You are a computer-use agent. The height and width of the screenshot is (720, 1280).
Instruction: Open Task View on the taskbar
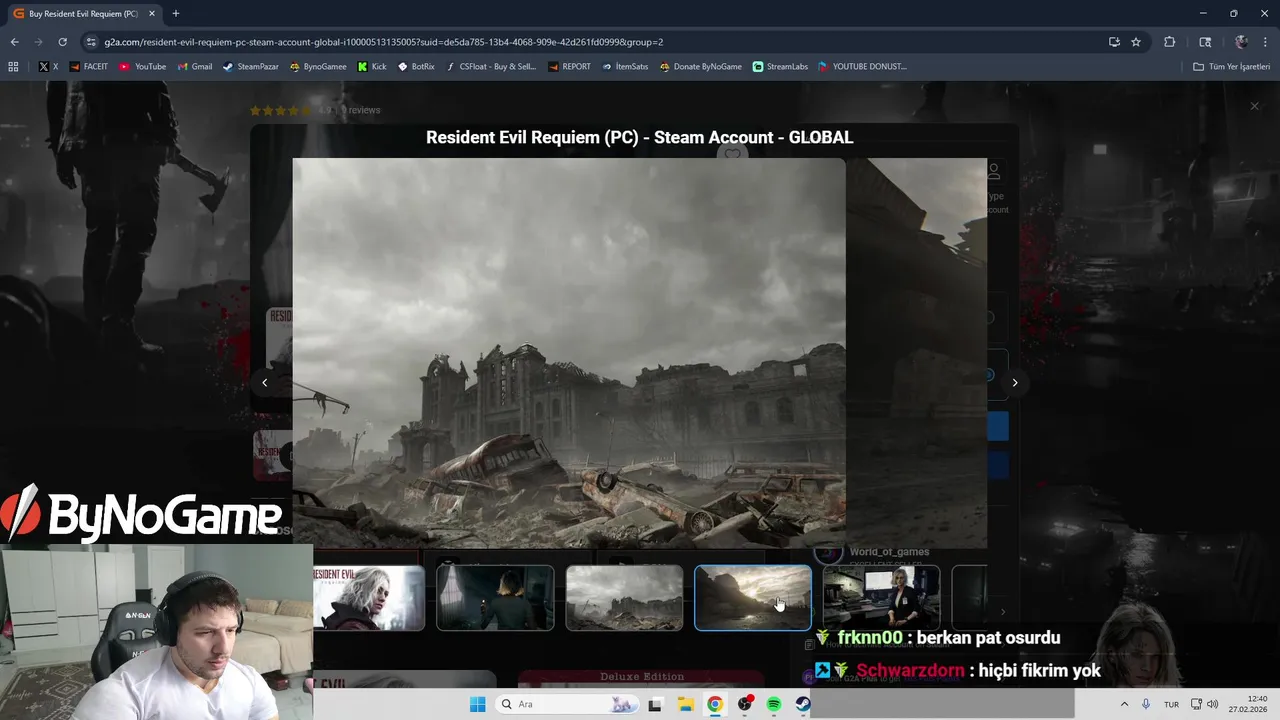655,704
